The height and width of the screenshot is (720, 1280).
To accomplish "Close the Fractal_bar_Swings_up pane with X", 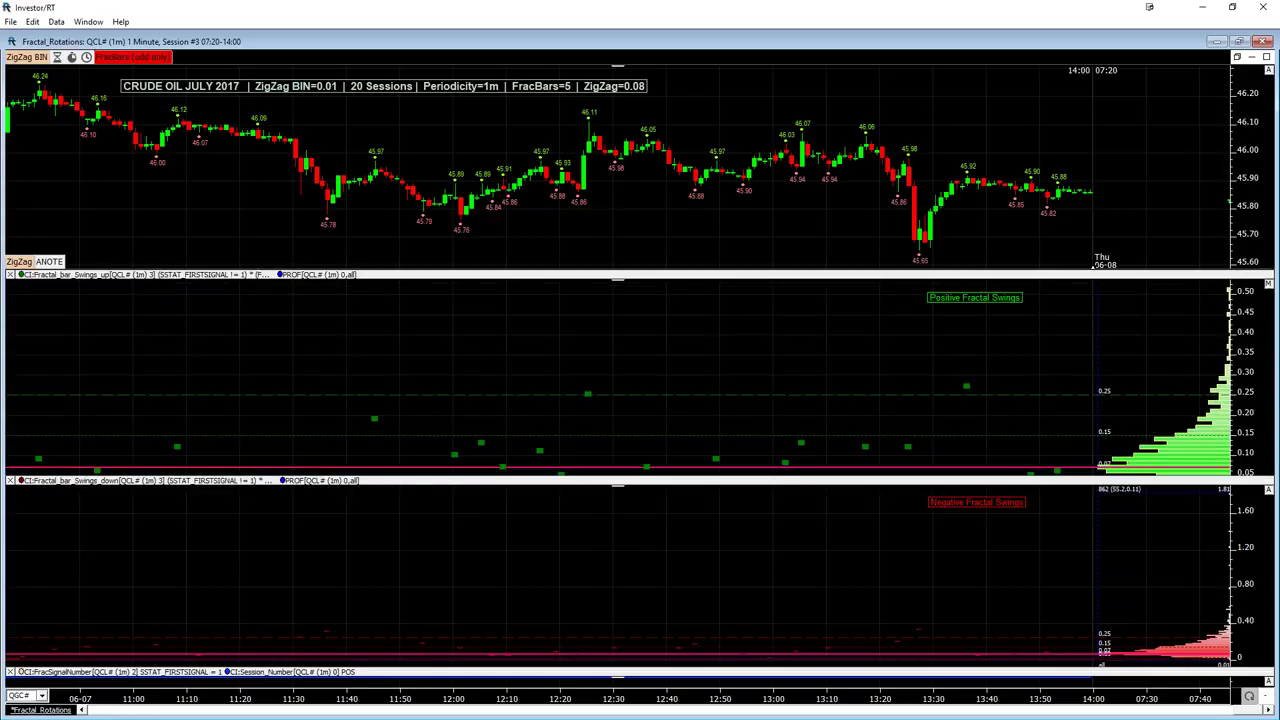I will [x=11, y=274].
